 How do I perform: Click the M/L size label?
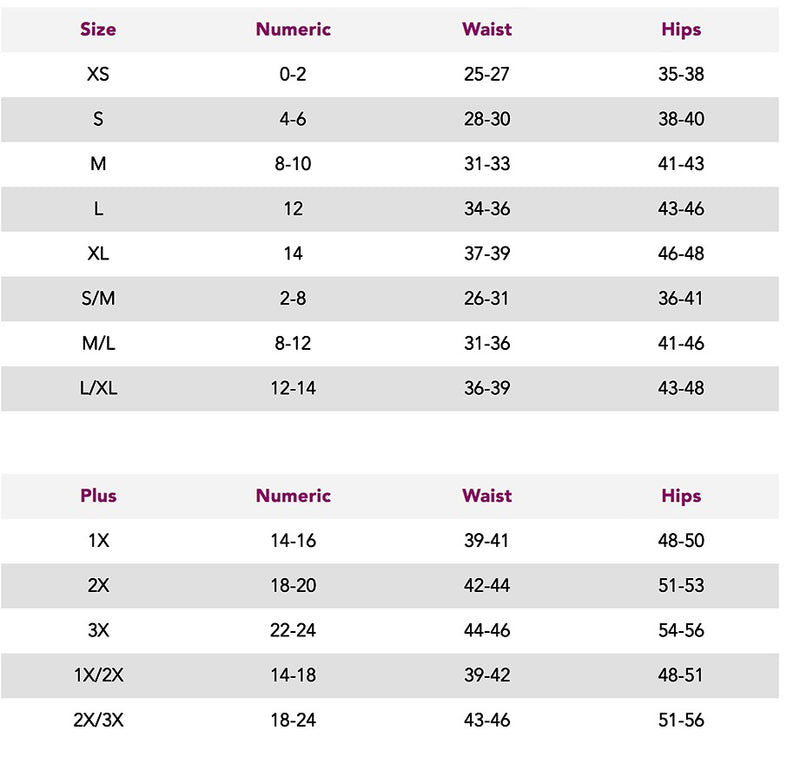[98, 343]
